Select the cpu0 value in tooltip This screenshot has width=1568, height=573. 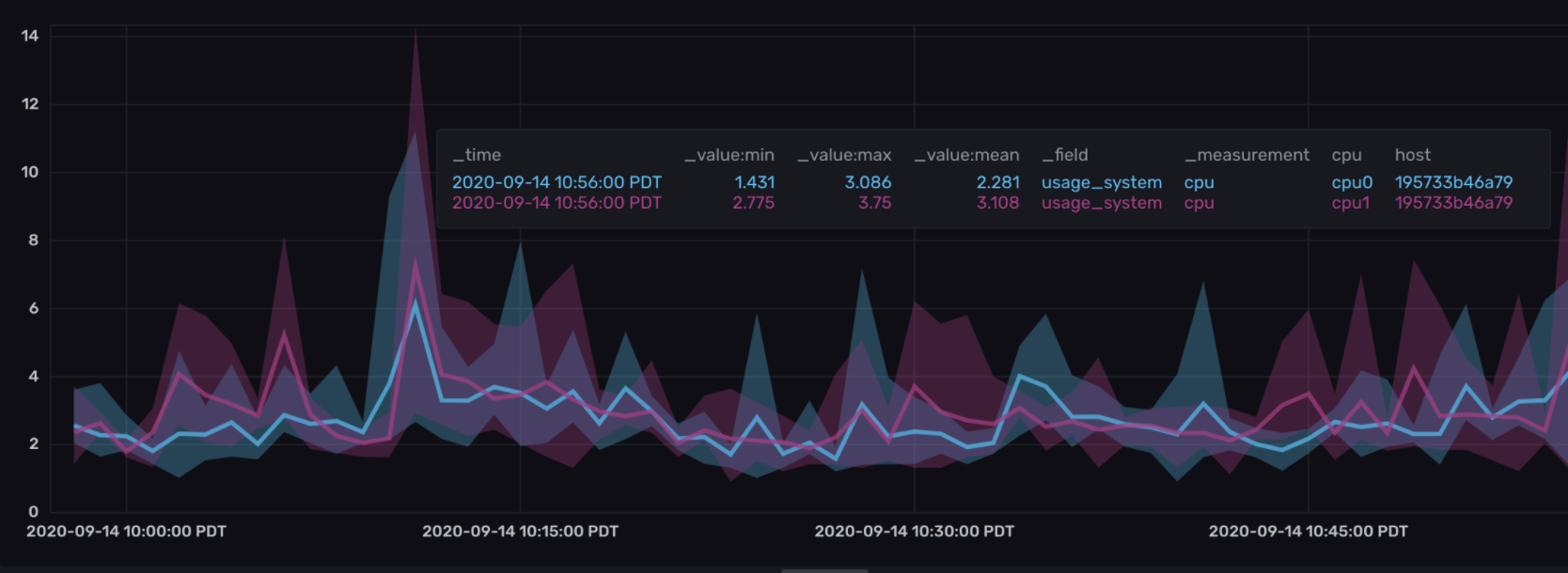(1352, 182)
